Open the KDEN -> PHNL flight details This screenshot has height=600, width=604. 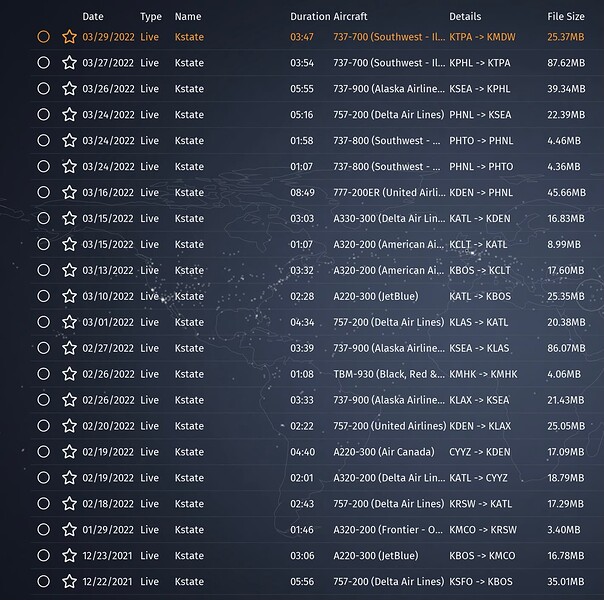479,192
